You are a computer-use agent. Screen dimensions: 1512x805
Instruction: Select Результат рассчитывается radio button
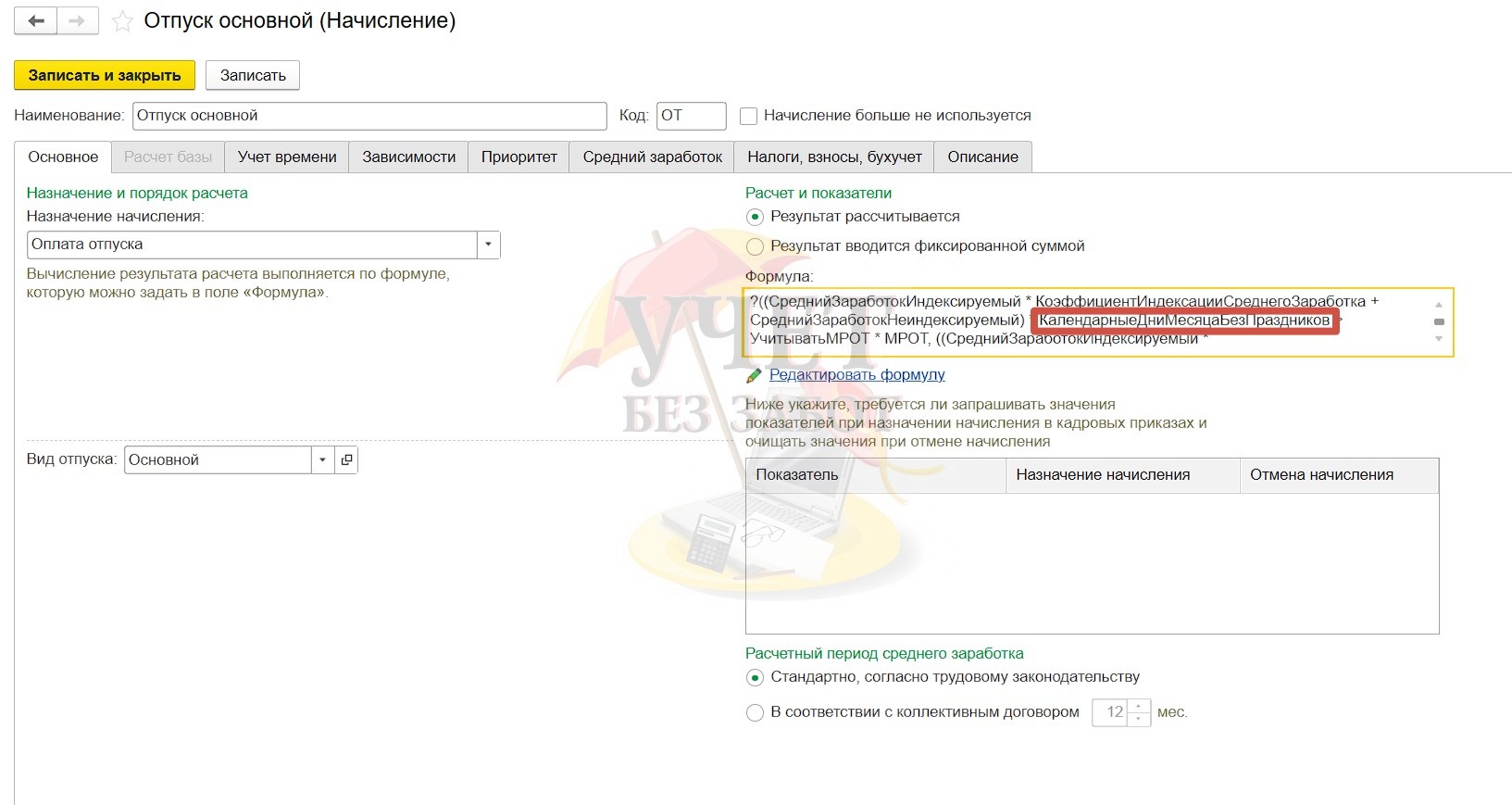pyautogui.click(x=755, y=217)
